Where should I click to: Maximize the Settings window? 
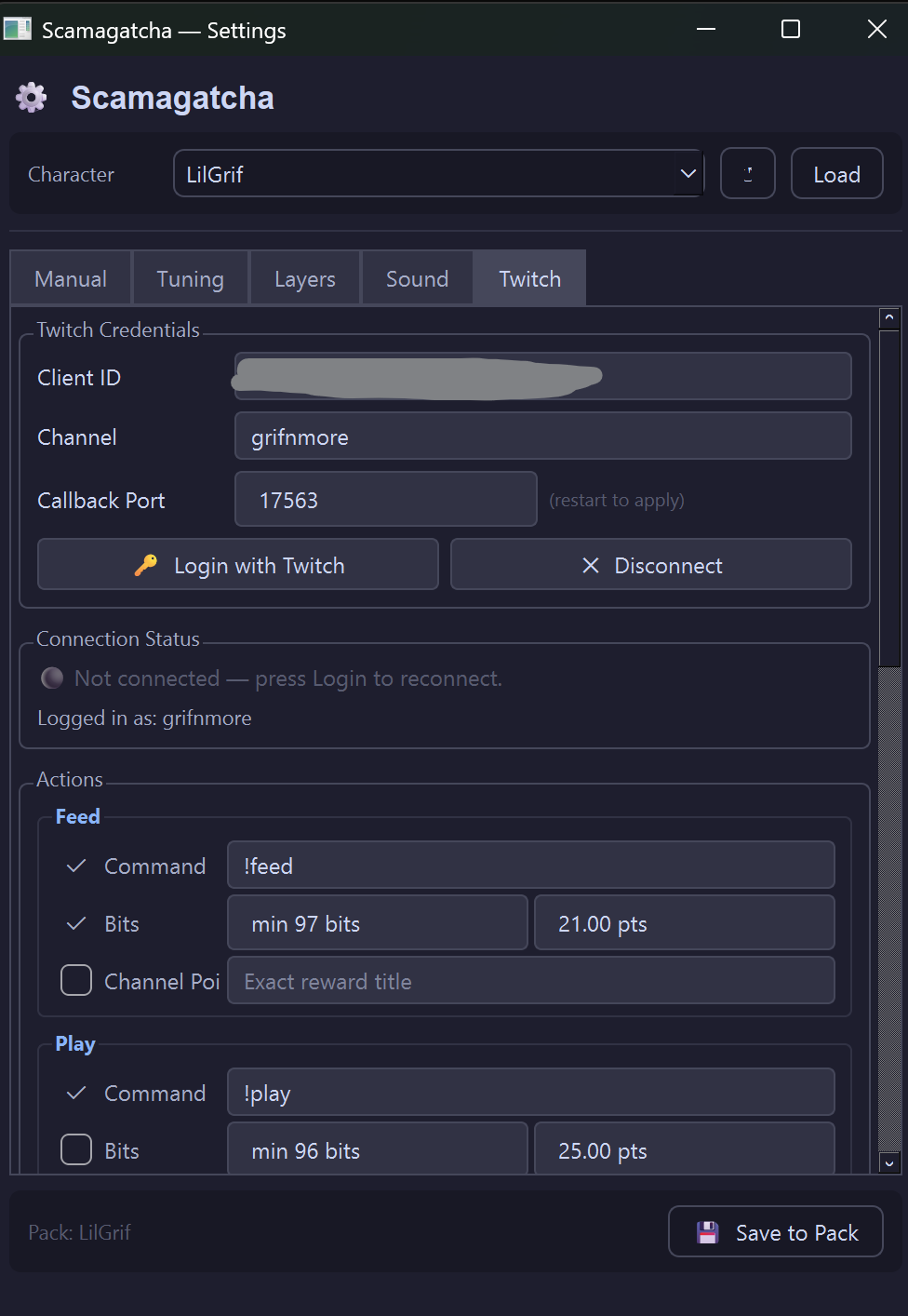click(791, 29)
